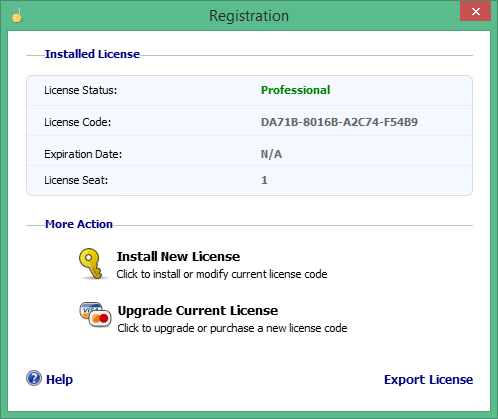Click 'Click to upgrade or purchase' description

pyautogui.click(x=232, y=328)
